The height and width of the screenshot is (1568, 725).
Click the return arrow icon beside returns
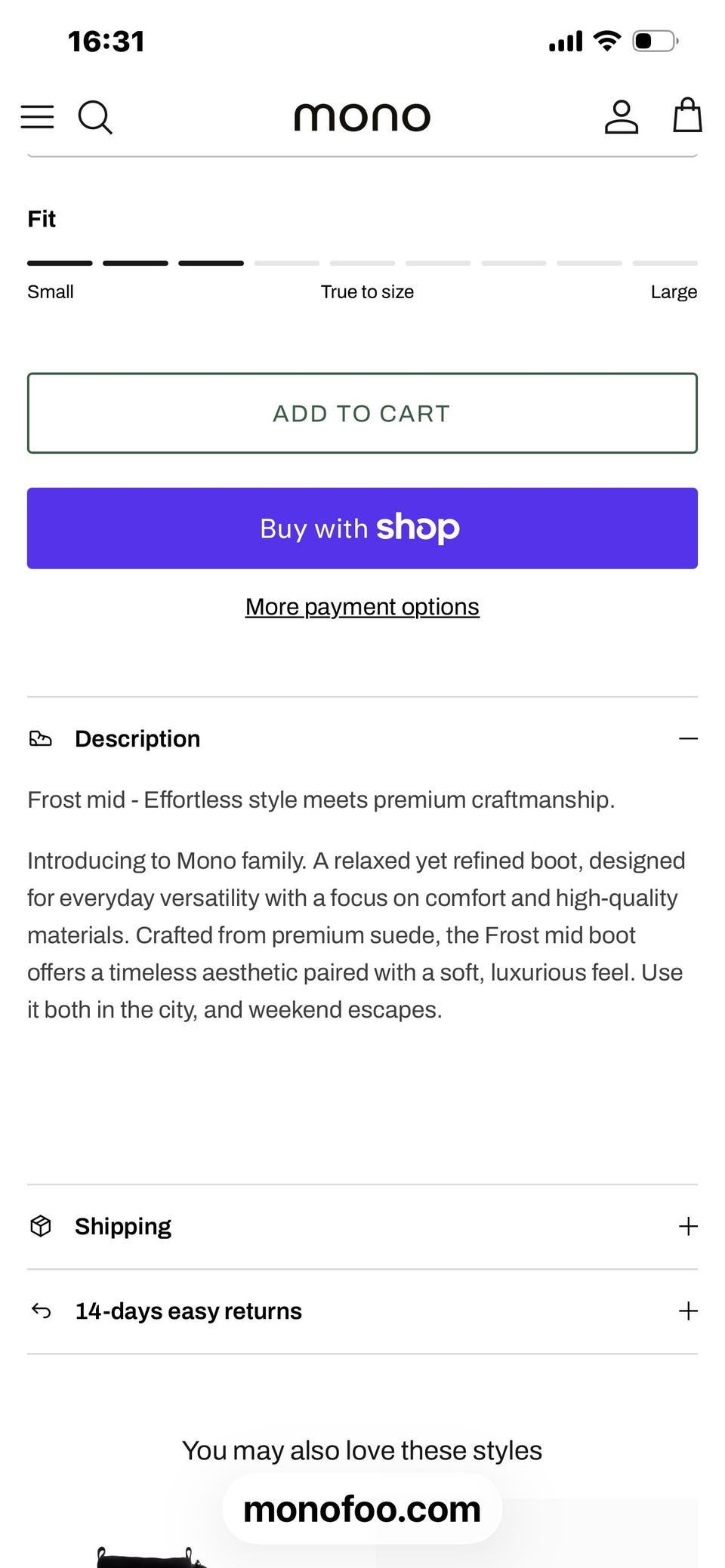point(42,1311)
